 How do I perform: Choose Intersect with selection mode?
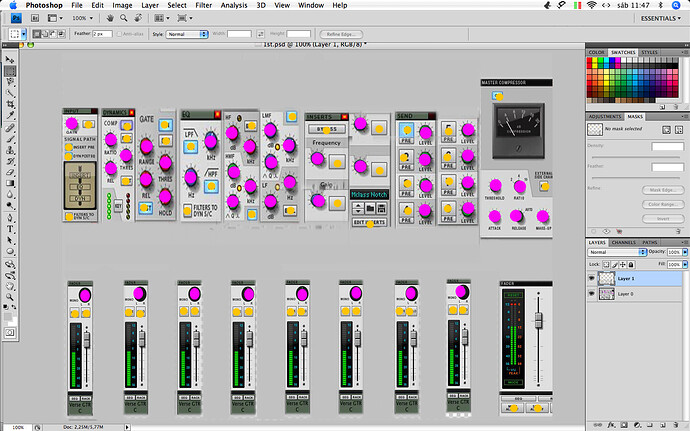coord(62,34)
